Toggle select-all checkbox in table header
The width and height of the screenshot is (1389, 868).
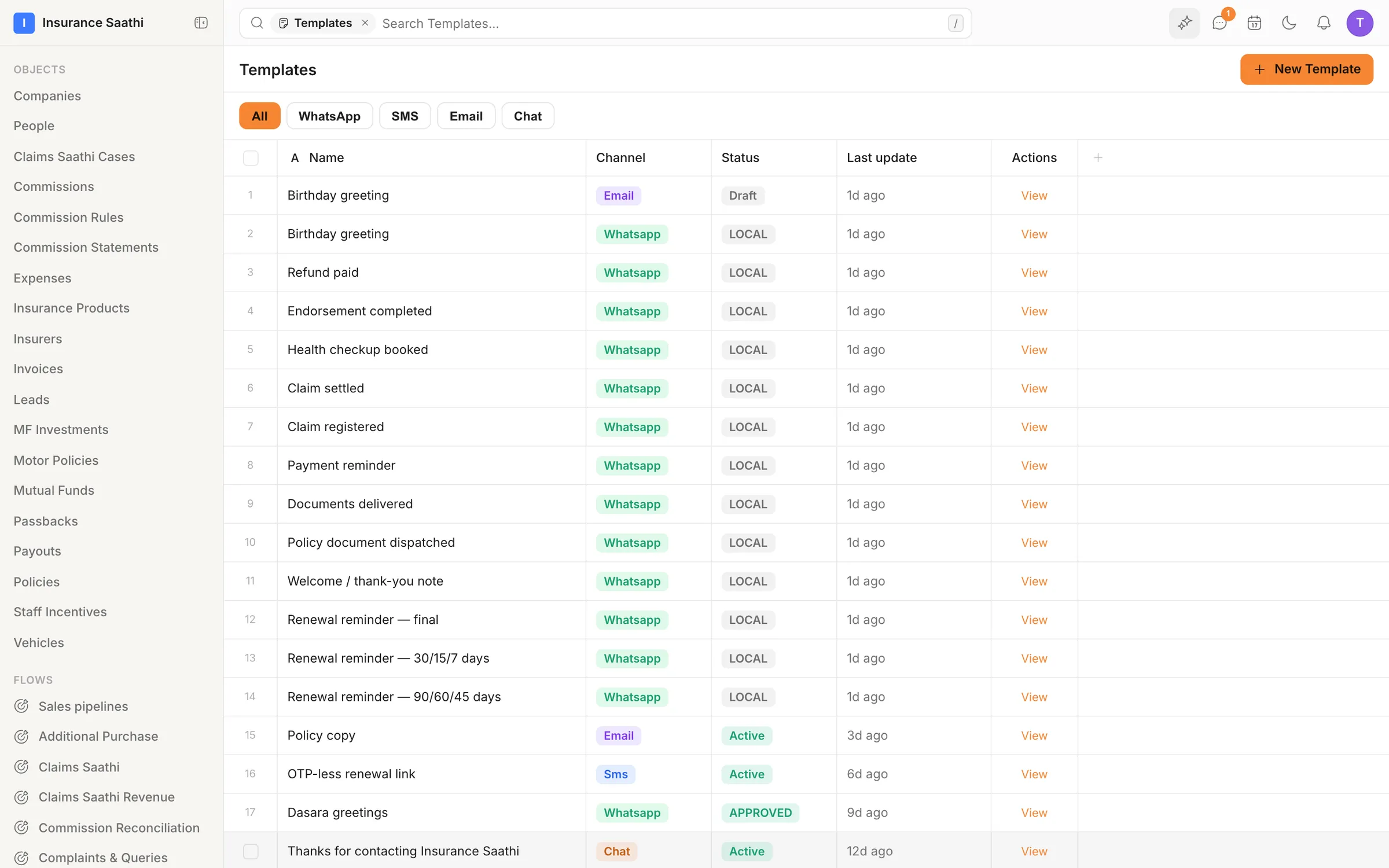pyautogui.click(x=251, y=157)
